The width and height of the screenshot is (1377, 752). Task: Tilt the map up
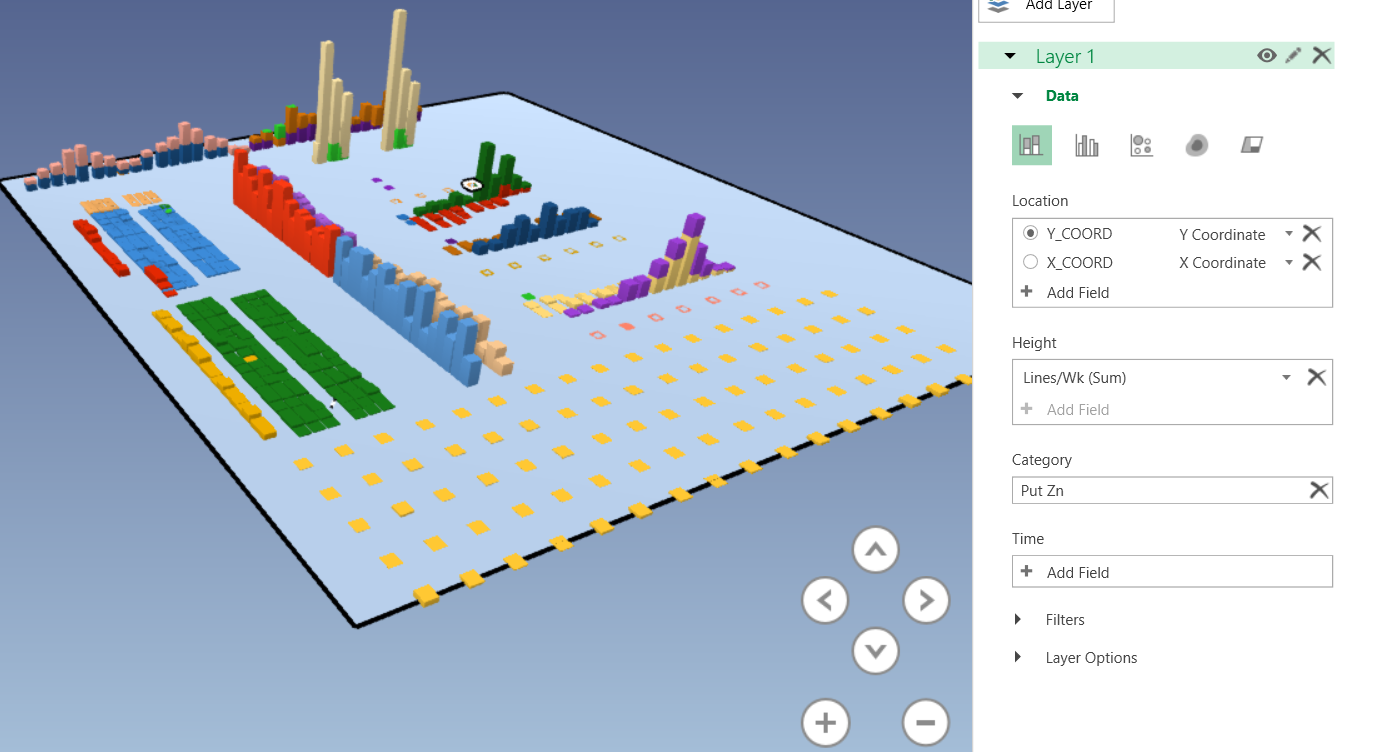click(x=876, y=550)
